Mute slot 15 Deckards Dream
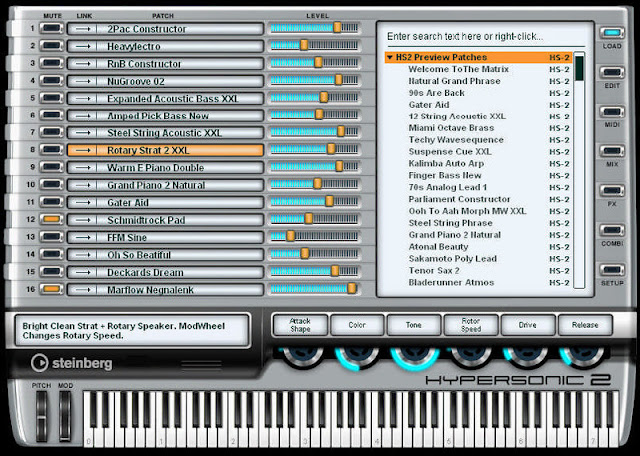This screenshot has width=640, height=456. point(51,272)
